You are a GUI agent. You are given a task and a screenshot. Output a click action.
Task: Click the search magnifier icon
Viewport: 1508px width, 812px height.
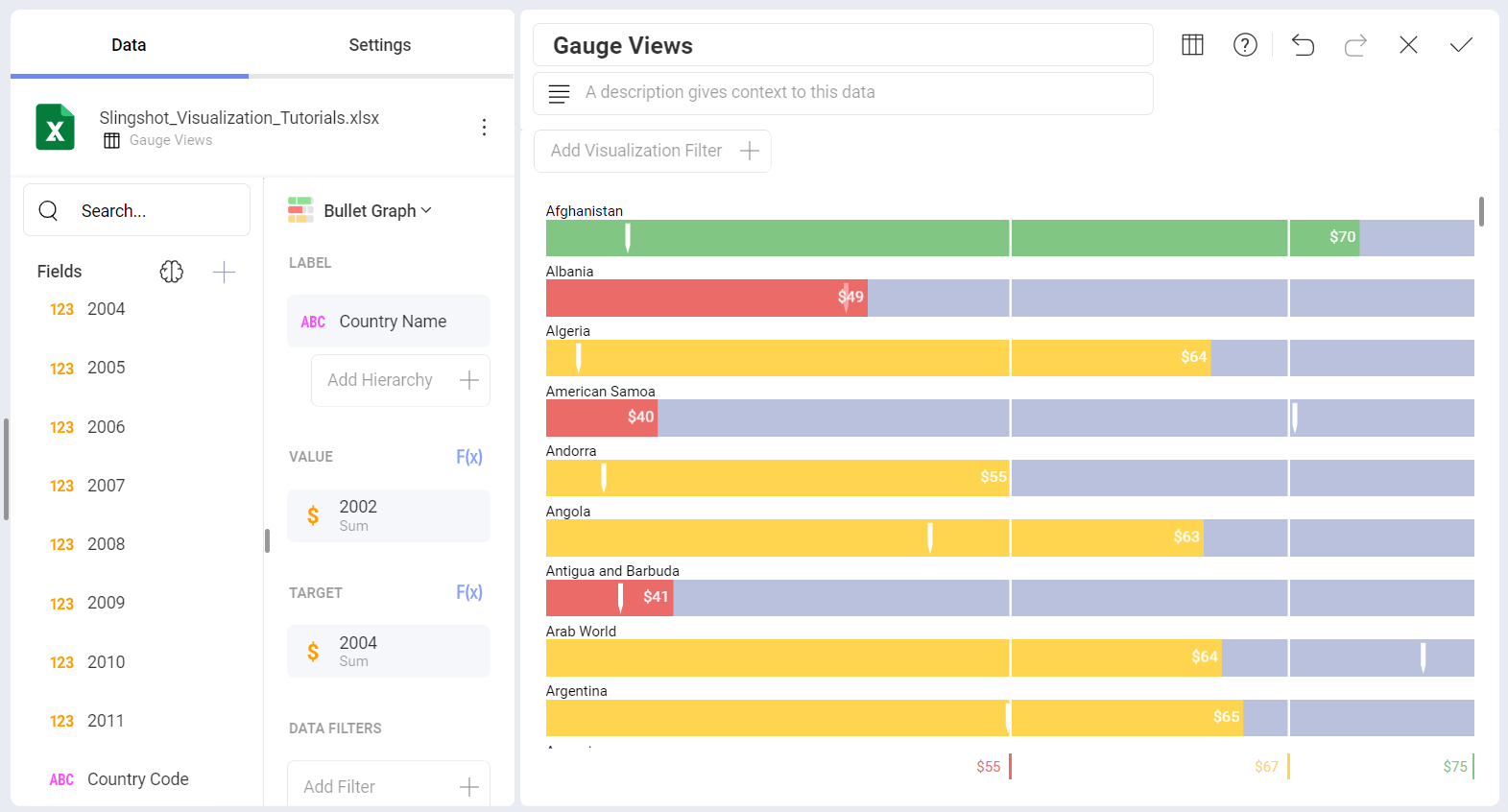[48, 210]
